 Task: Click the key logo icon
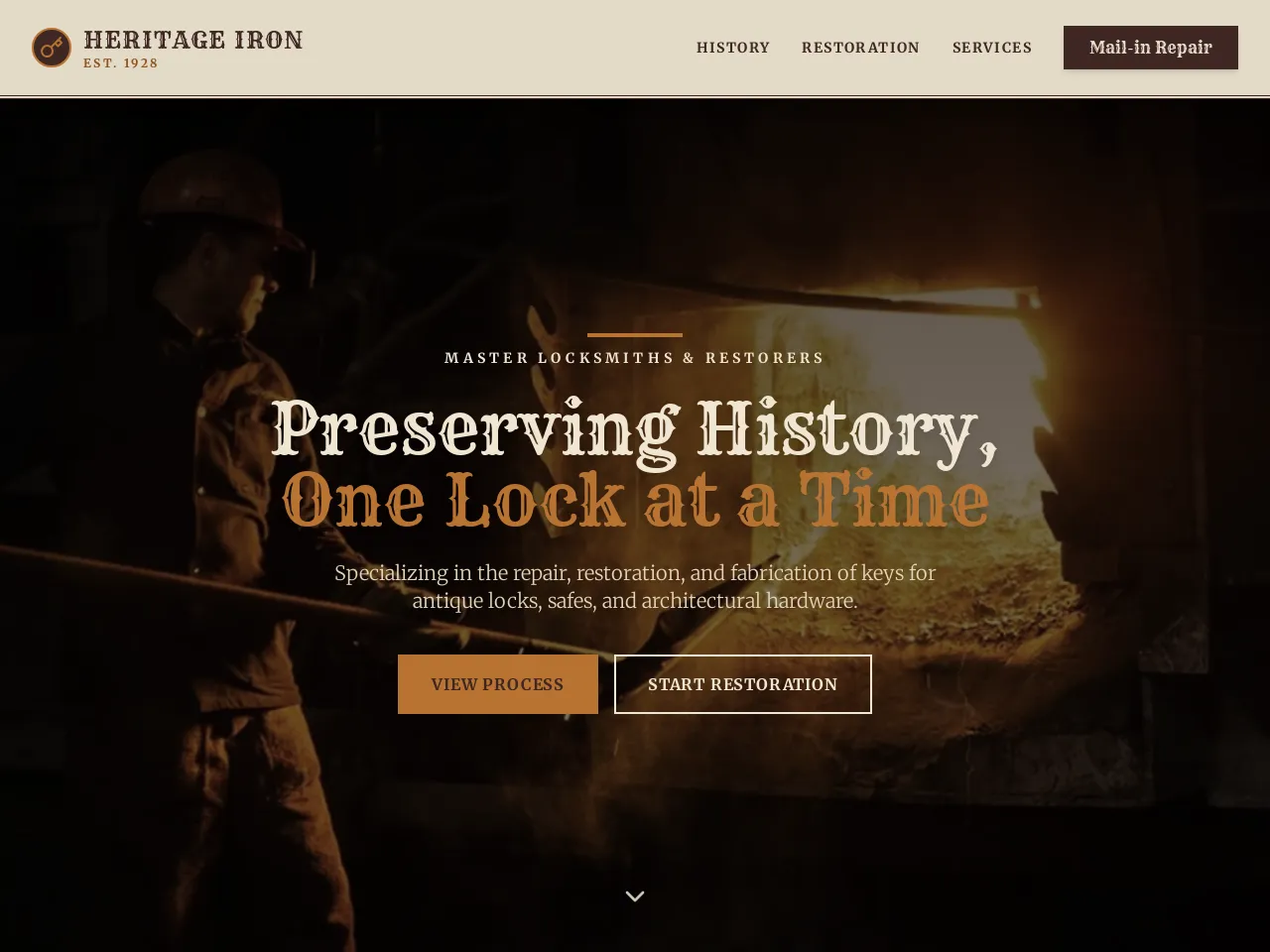(52, 48)
